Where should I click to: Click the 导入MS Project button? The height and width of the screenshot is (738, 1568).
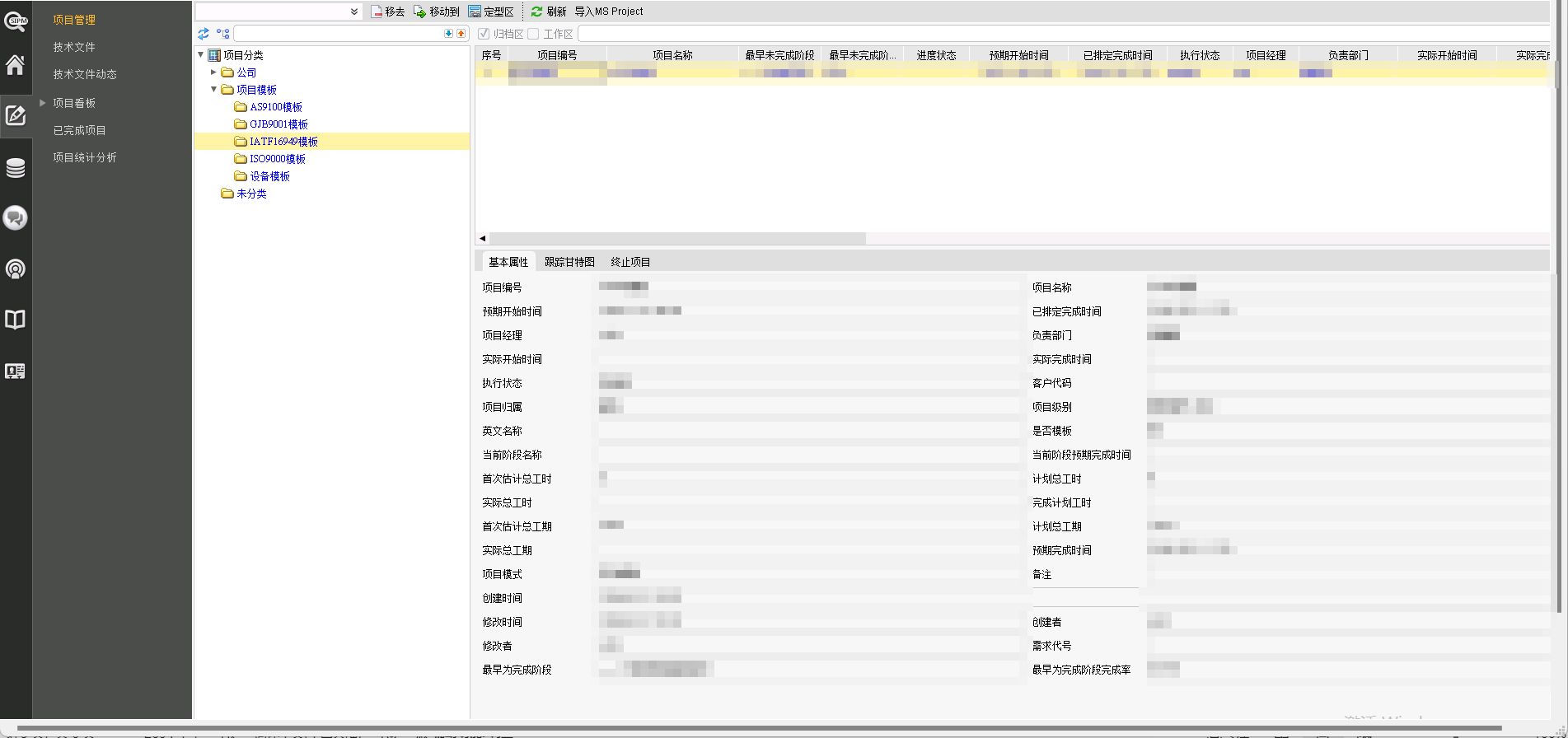coord(609,12)
